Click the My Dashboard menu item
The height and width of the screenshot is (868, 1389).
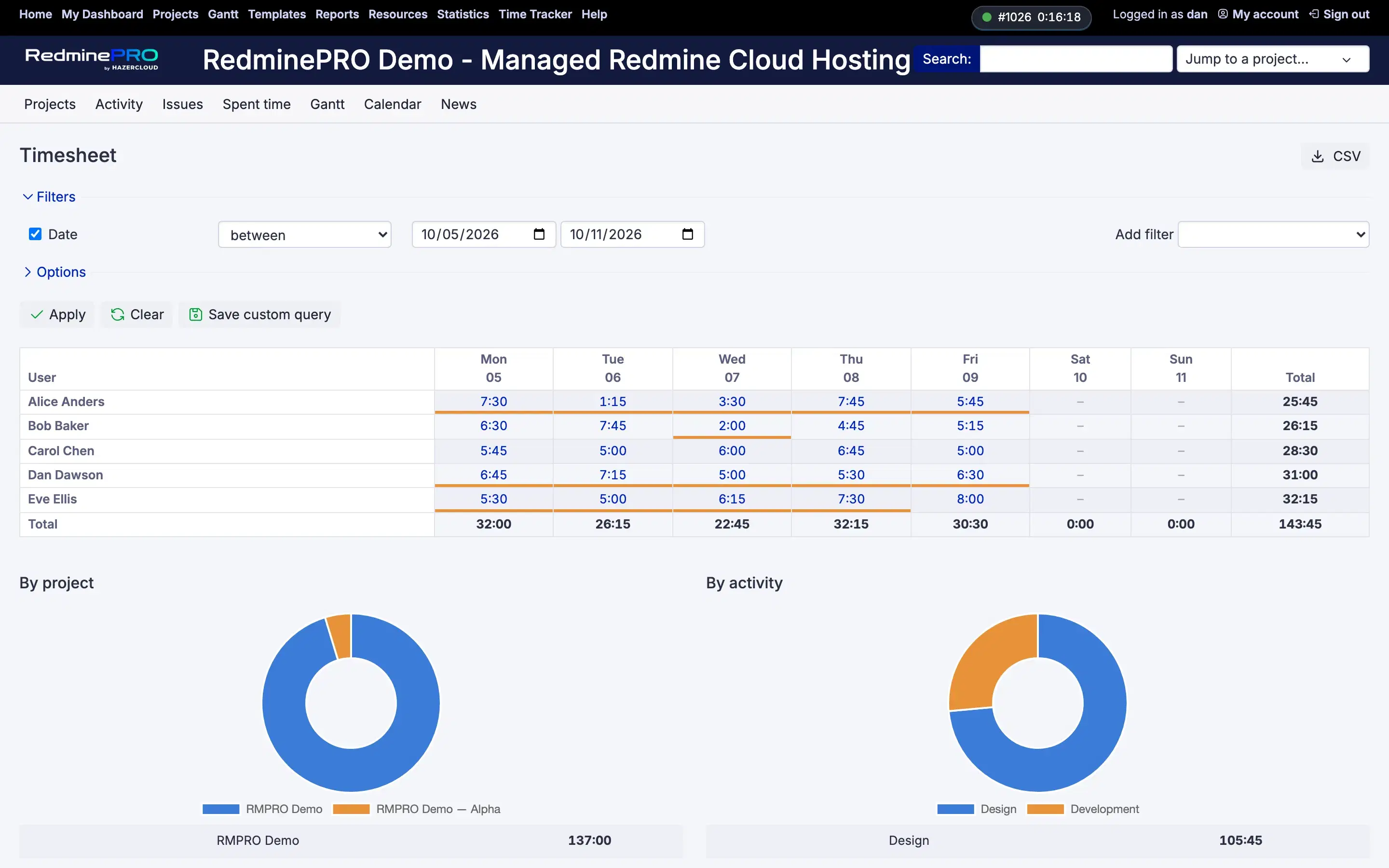point(102,14)
